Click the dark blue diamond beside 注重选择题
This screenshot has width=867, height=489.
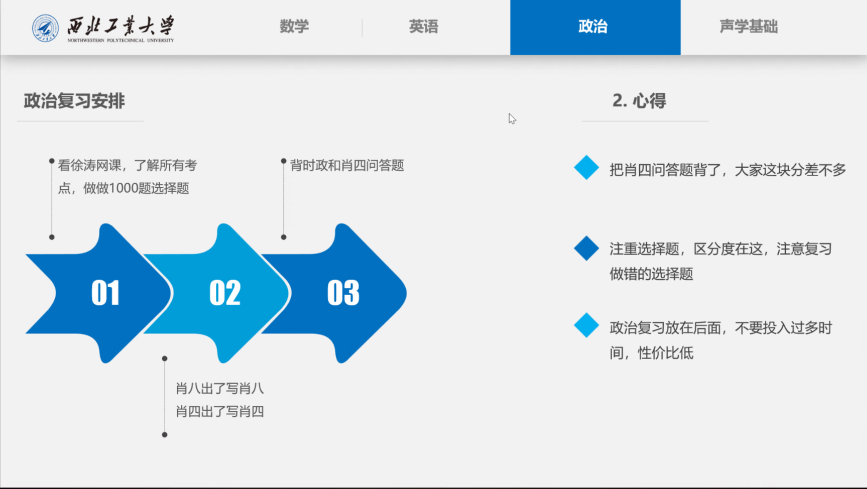pyautogui.click(x=586, y=248)
